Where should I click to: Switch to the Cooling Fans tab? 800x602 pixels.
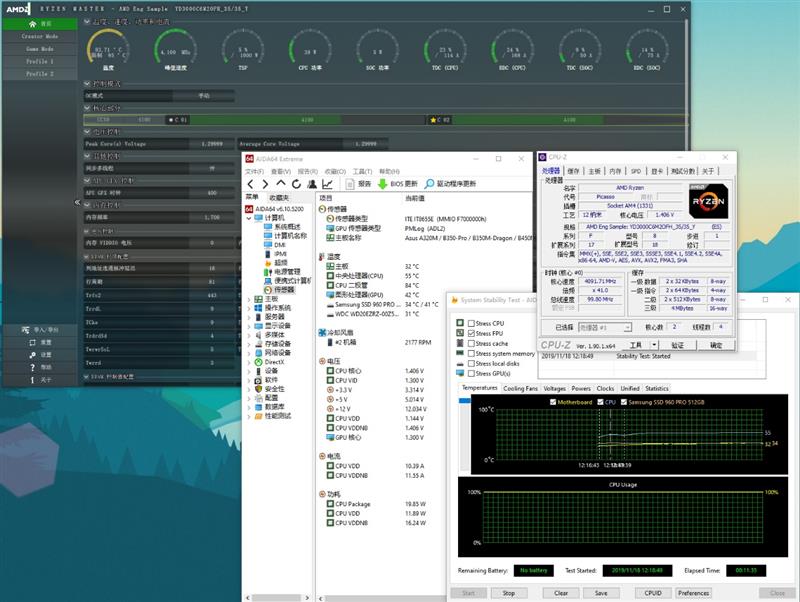pyautogui.click(x=520, y=388)
